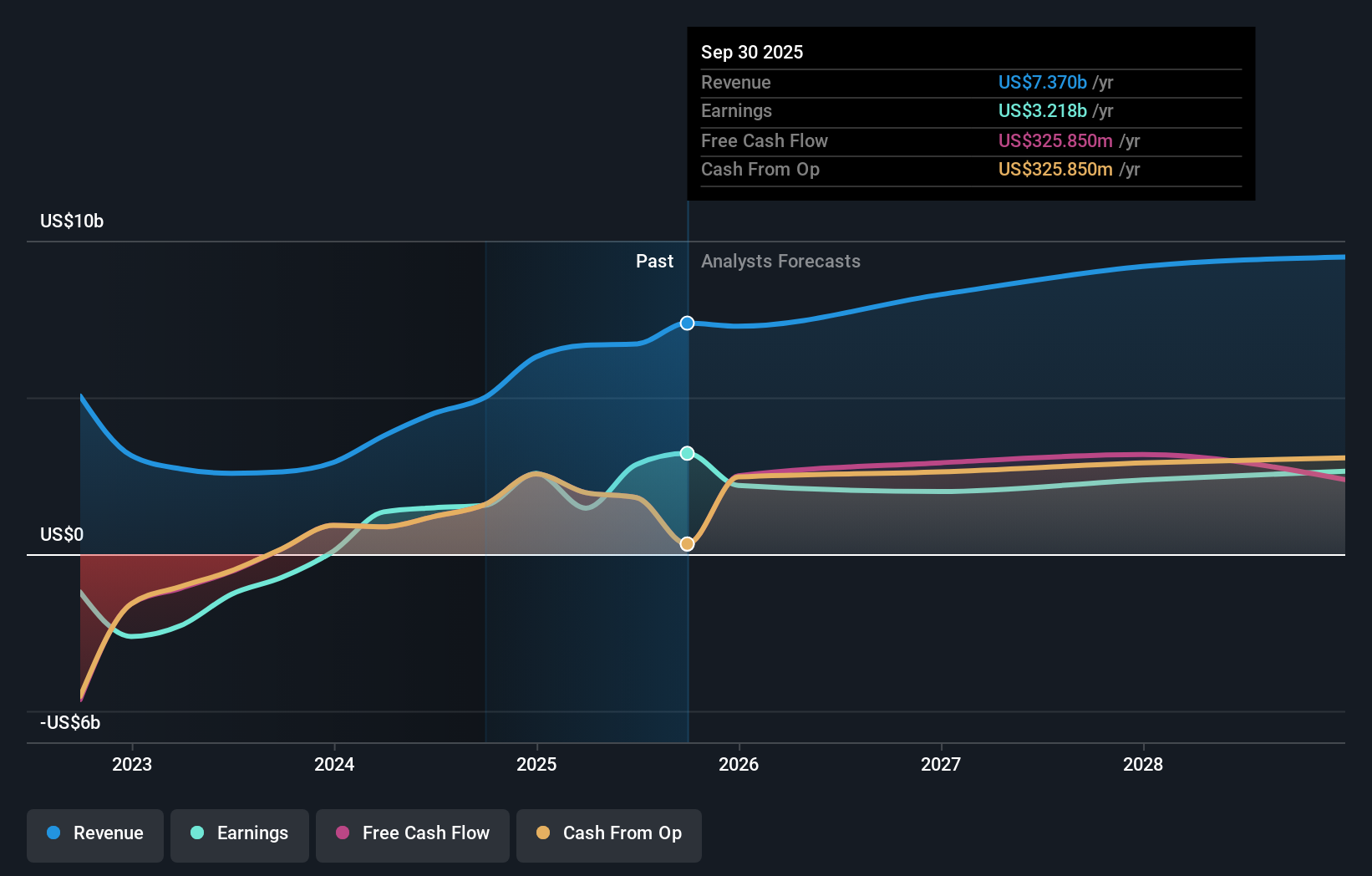Click the pink Free Cash Flow legend dot

click(x=342, y=833)
